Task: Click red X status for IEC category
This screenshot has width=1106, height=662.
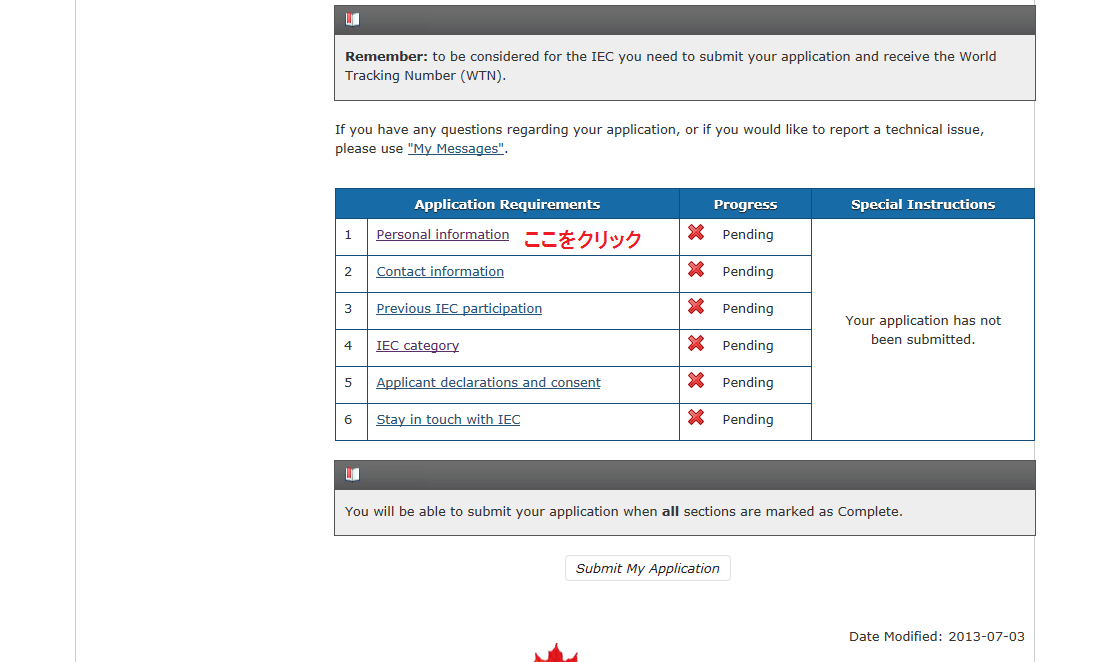Action: [696, 344]
